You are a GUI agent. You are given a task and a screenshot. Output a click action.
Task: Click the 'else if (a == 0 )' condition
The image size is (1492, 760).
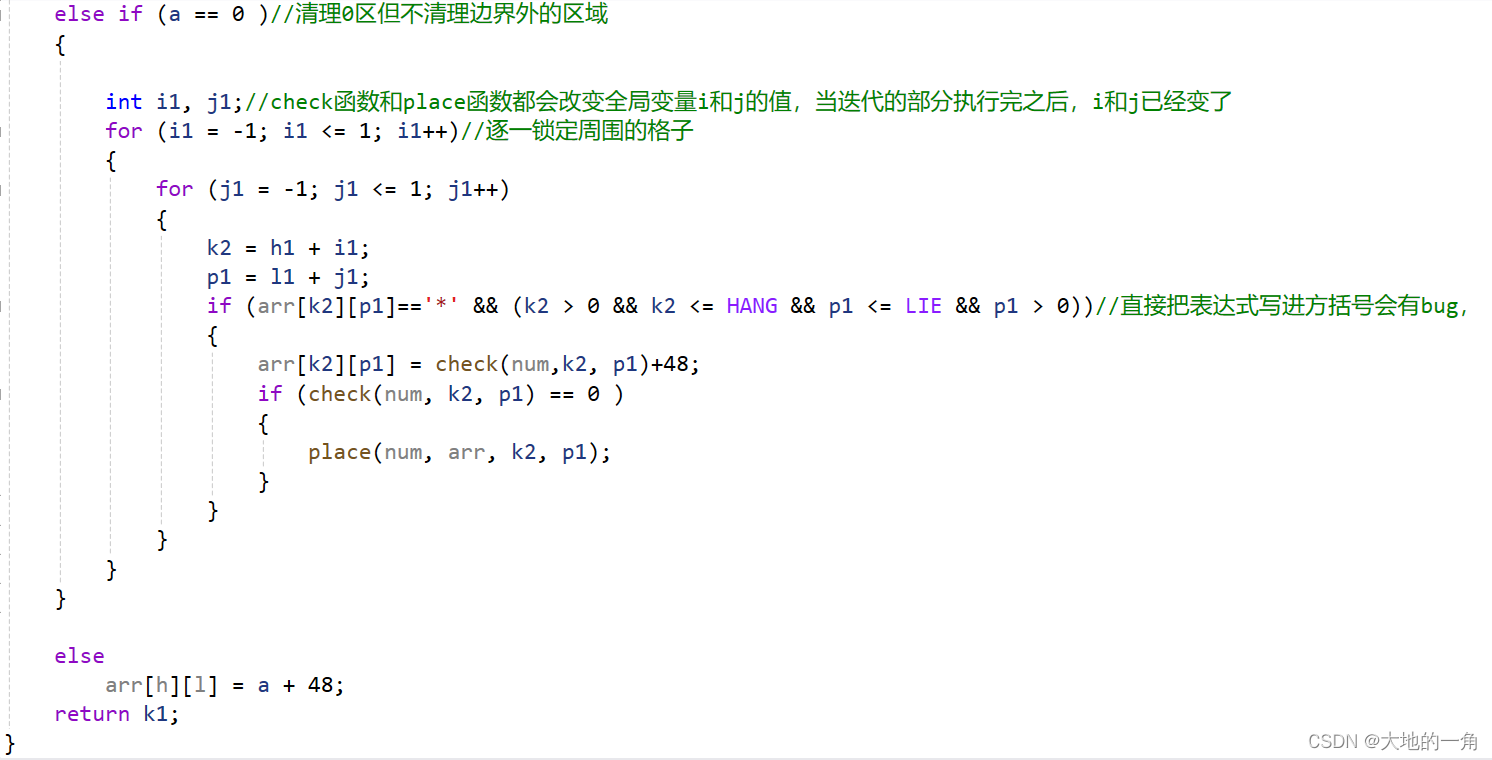point(161,15)
